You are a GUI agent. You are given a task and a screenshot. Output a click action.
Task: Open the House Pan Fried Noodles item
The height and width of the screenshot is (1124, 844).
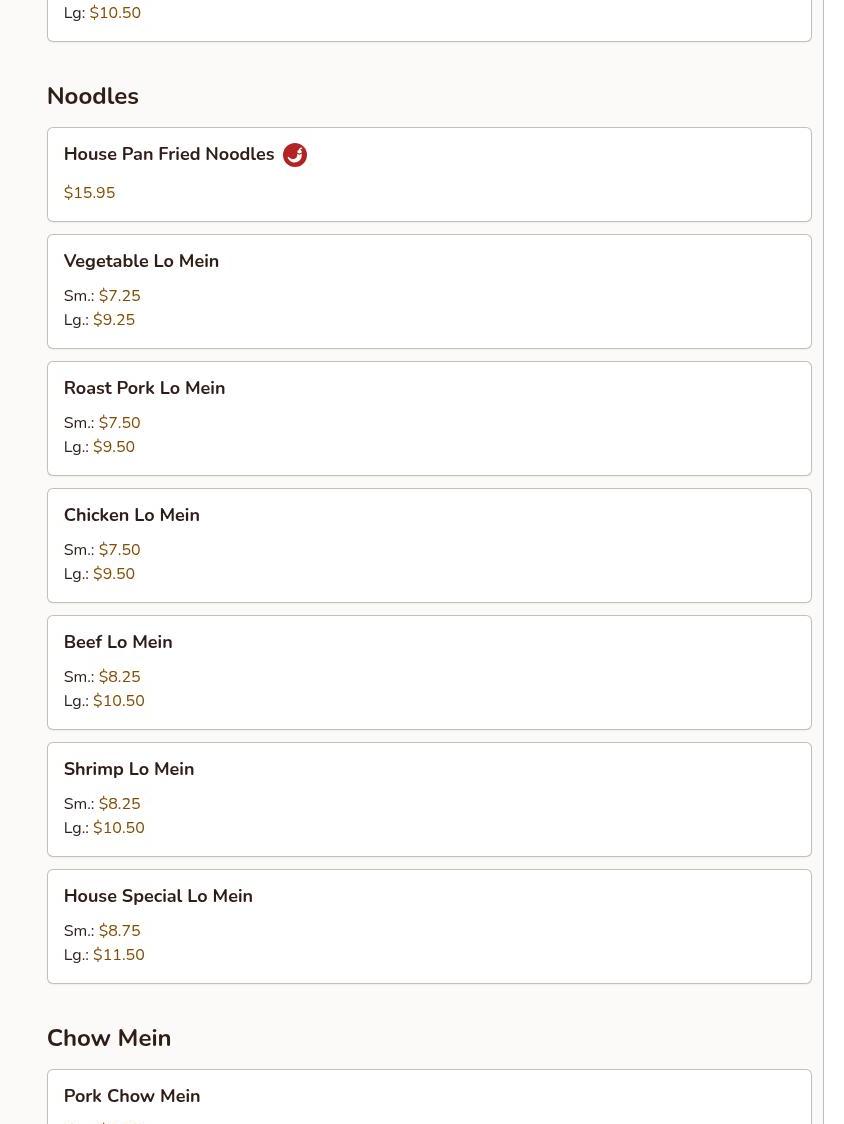point(169,155)
